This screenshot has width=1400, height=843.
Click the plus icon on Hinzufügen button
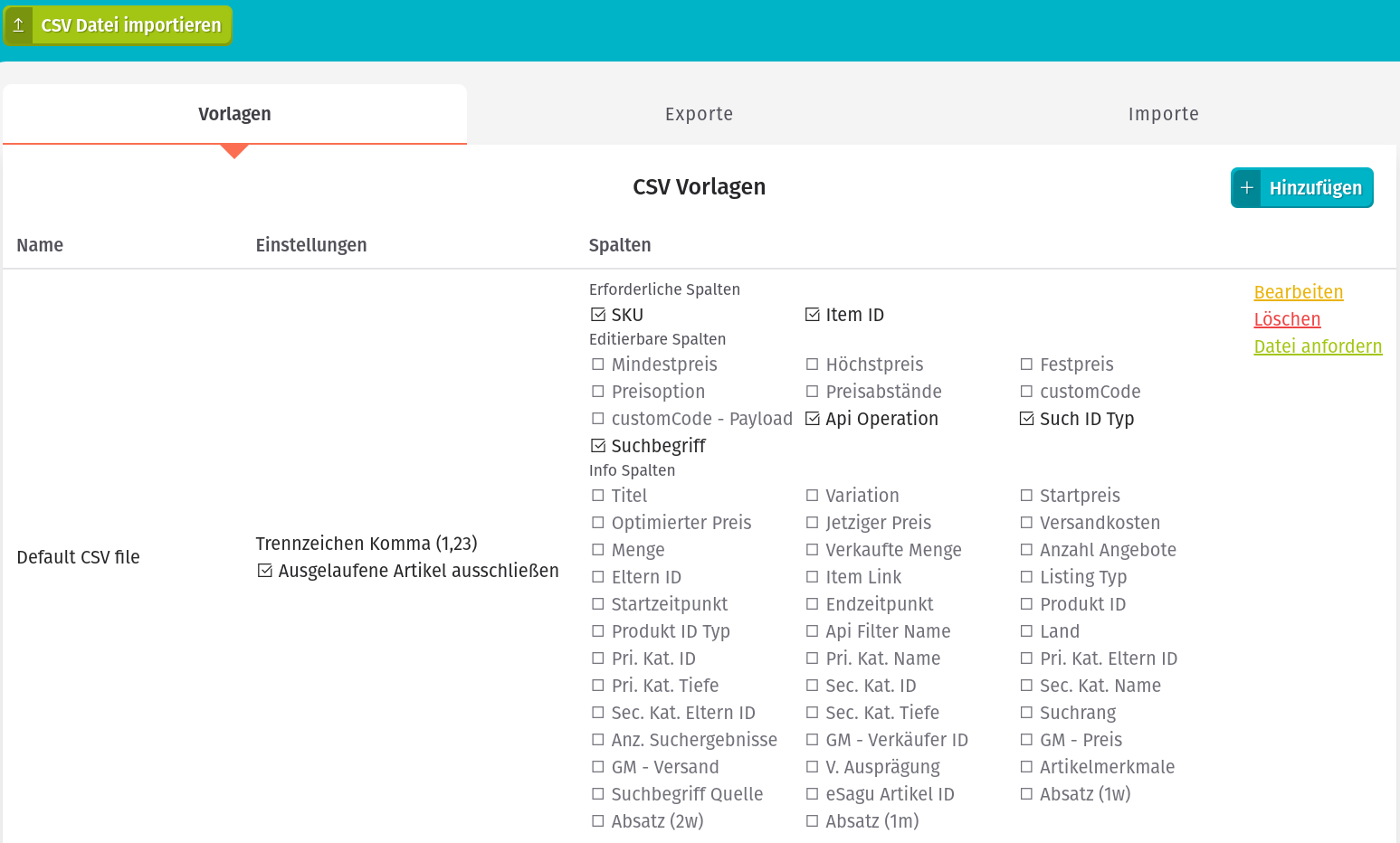(1246, 187)
